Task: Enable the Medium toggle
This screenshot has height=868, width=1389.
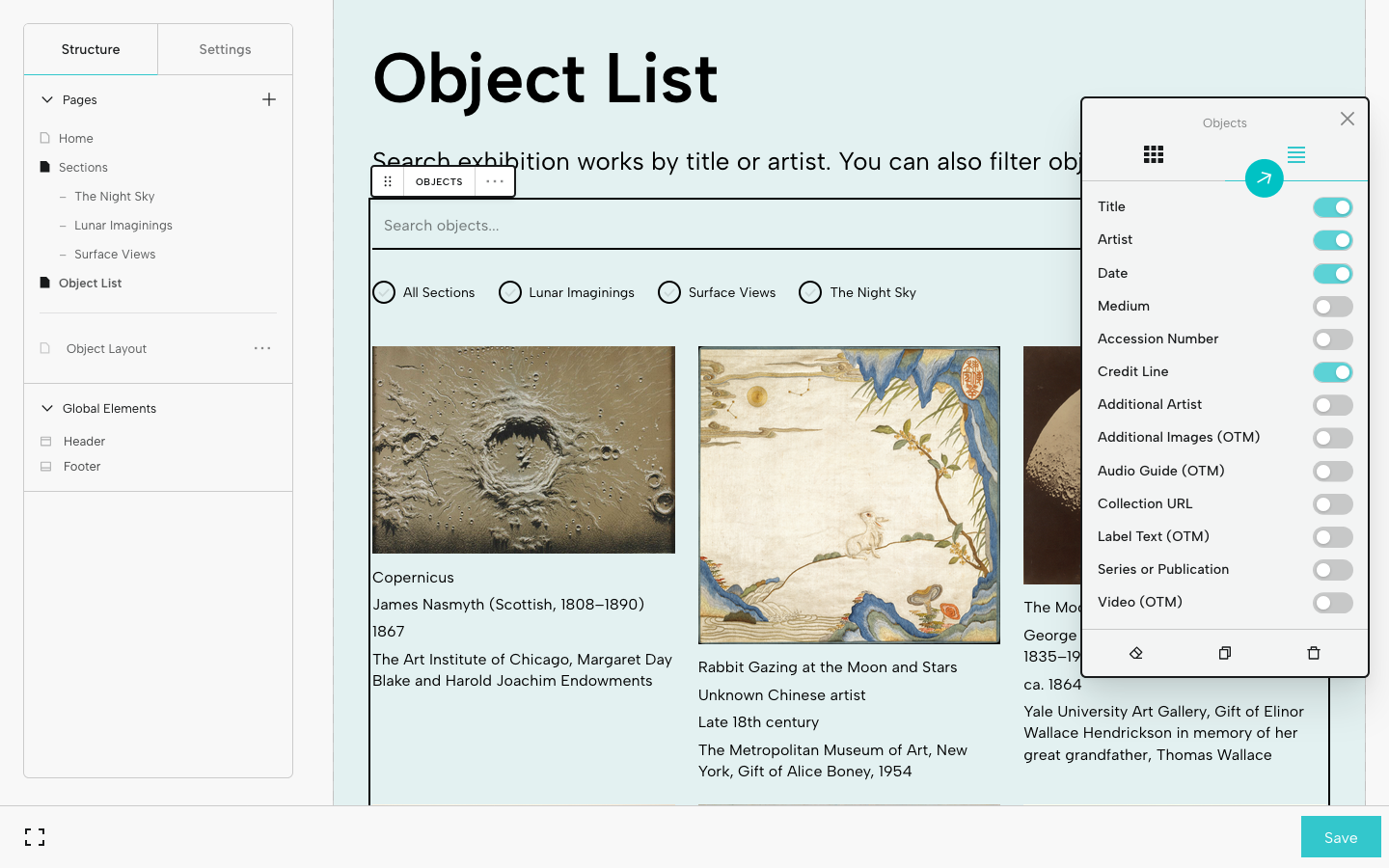Action: pos(1333,307)
